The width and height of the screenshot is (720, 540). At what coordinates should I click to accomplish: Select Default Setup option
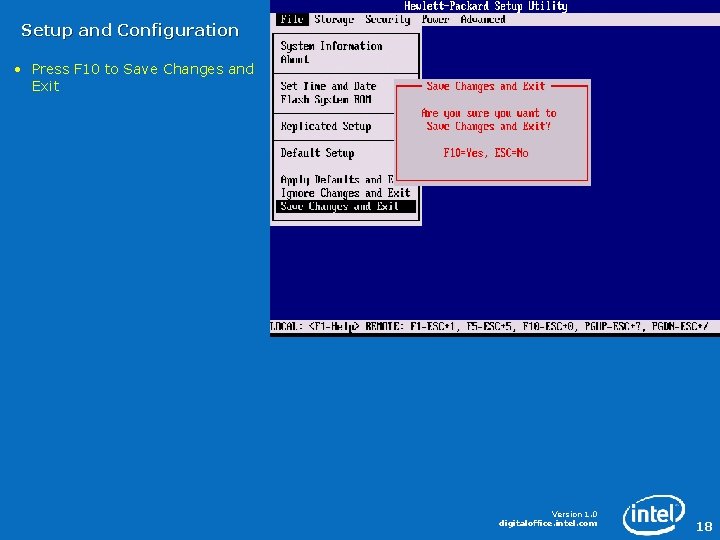tap(317, 153)
